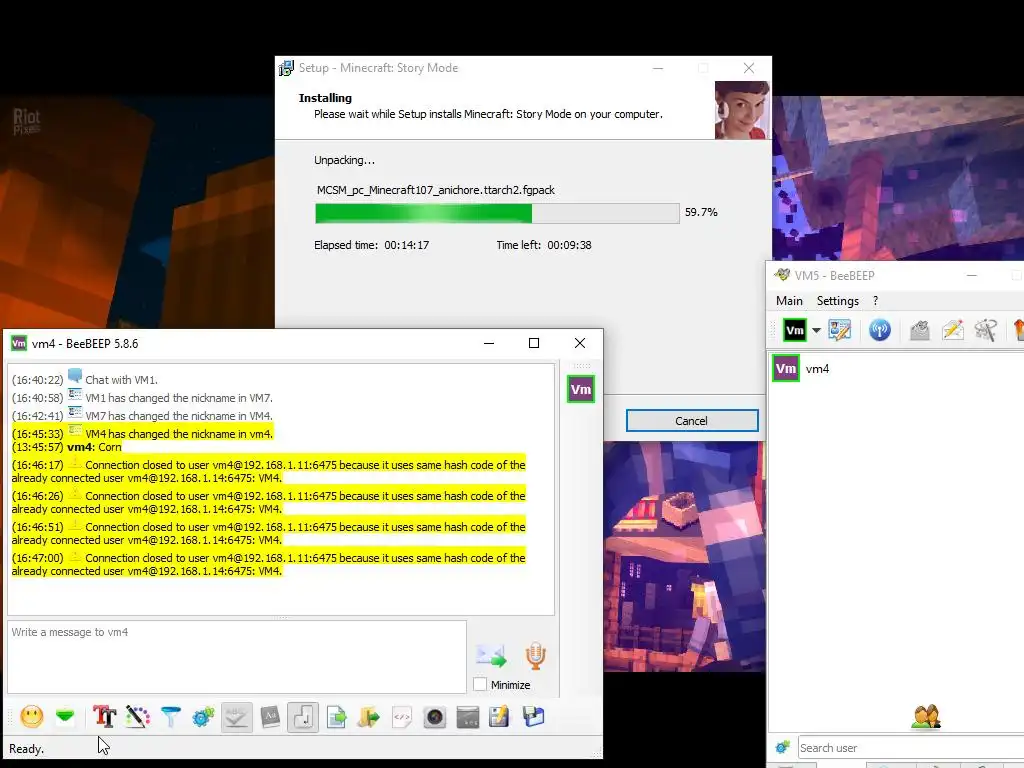Viewport: 1024px width, 768px height.
Task: Click the envelope with pencil compose icon
Action: [x=953, y=330]
